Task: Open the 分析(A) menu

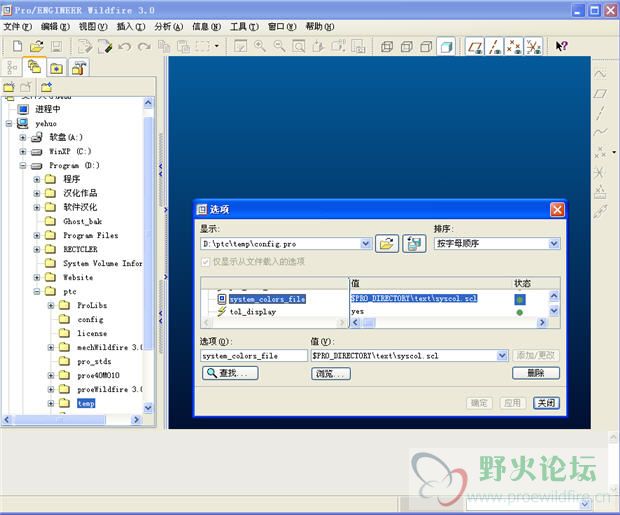Action: pos(169,27)
